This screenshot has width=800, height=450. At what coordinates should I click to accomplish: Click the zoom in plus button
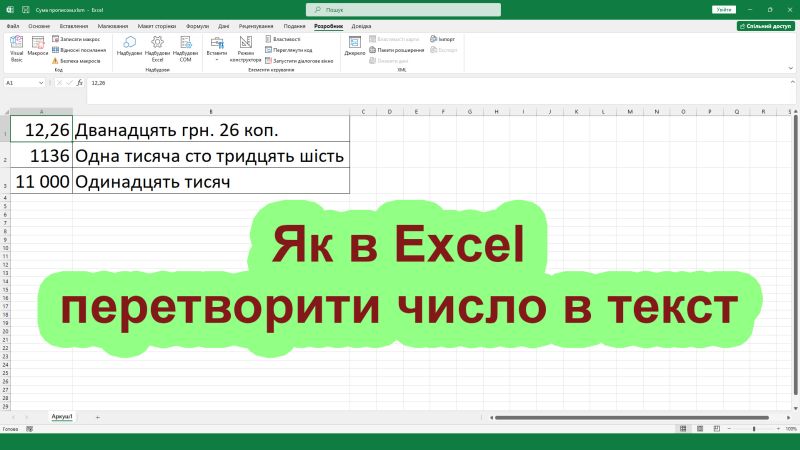(x=778, y=429)
